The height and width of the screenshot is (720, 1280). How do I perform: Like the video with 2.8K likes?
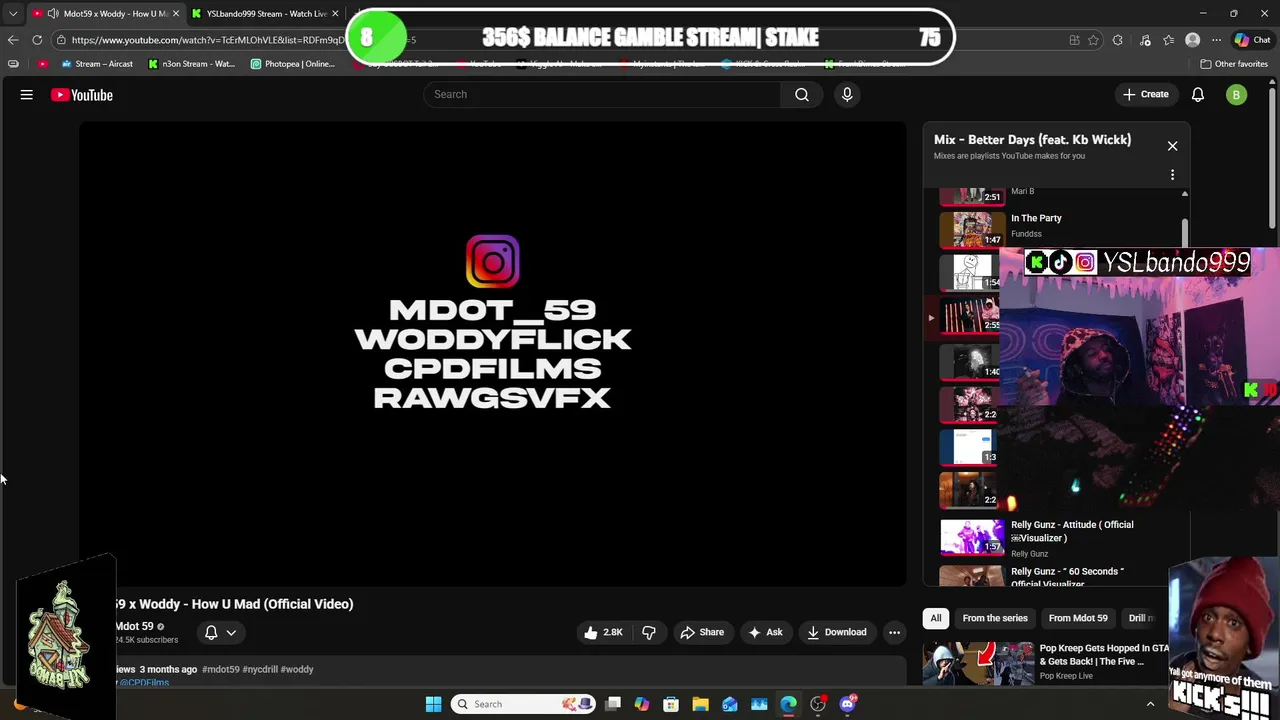604,632
